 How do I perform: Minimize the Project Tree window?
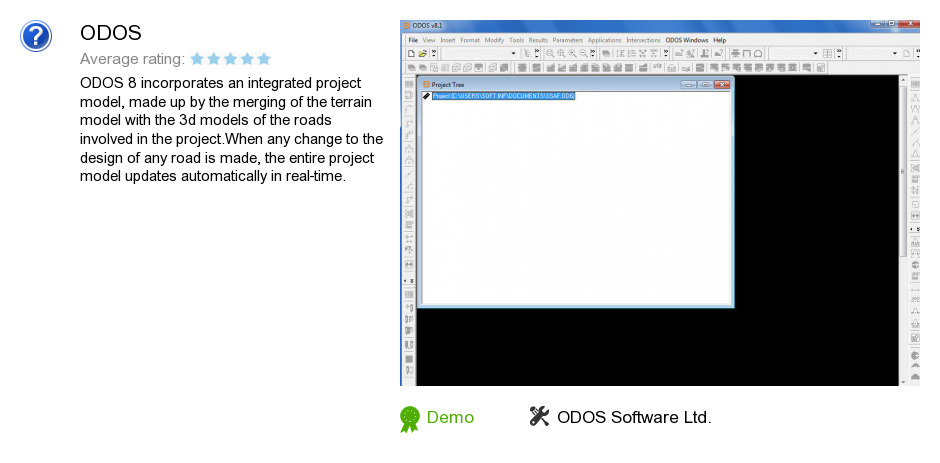[x=689, y=85]
